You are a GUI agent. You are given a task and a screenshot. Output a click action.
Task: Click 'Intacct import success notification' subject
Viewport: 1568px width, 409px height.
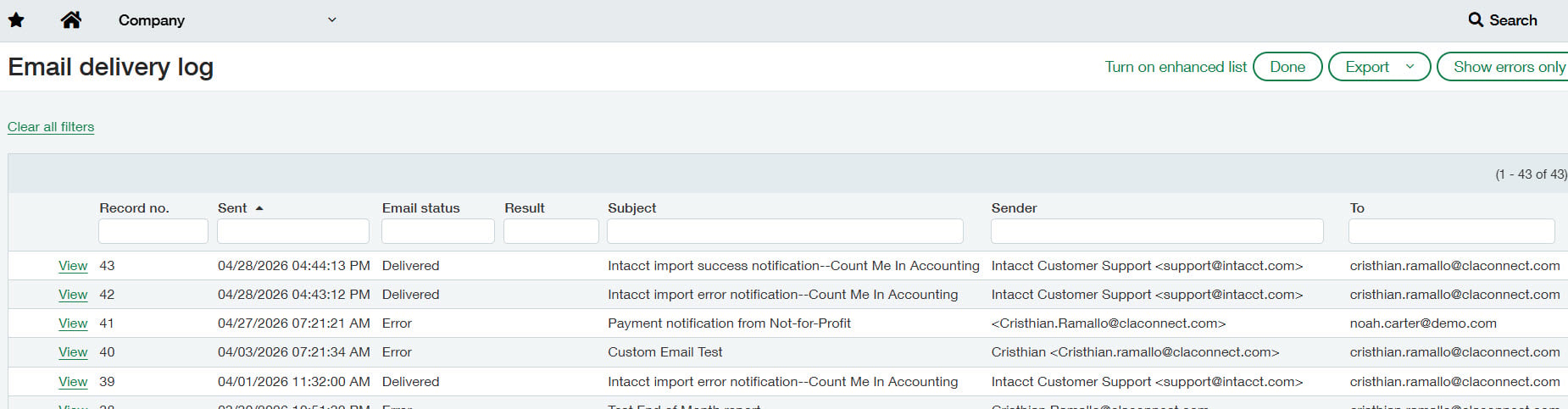point(793,266)
